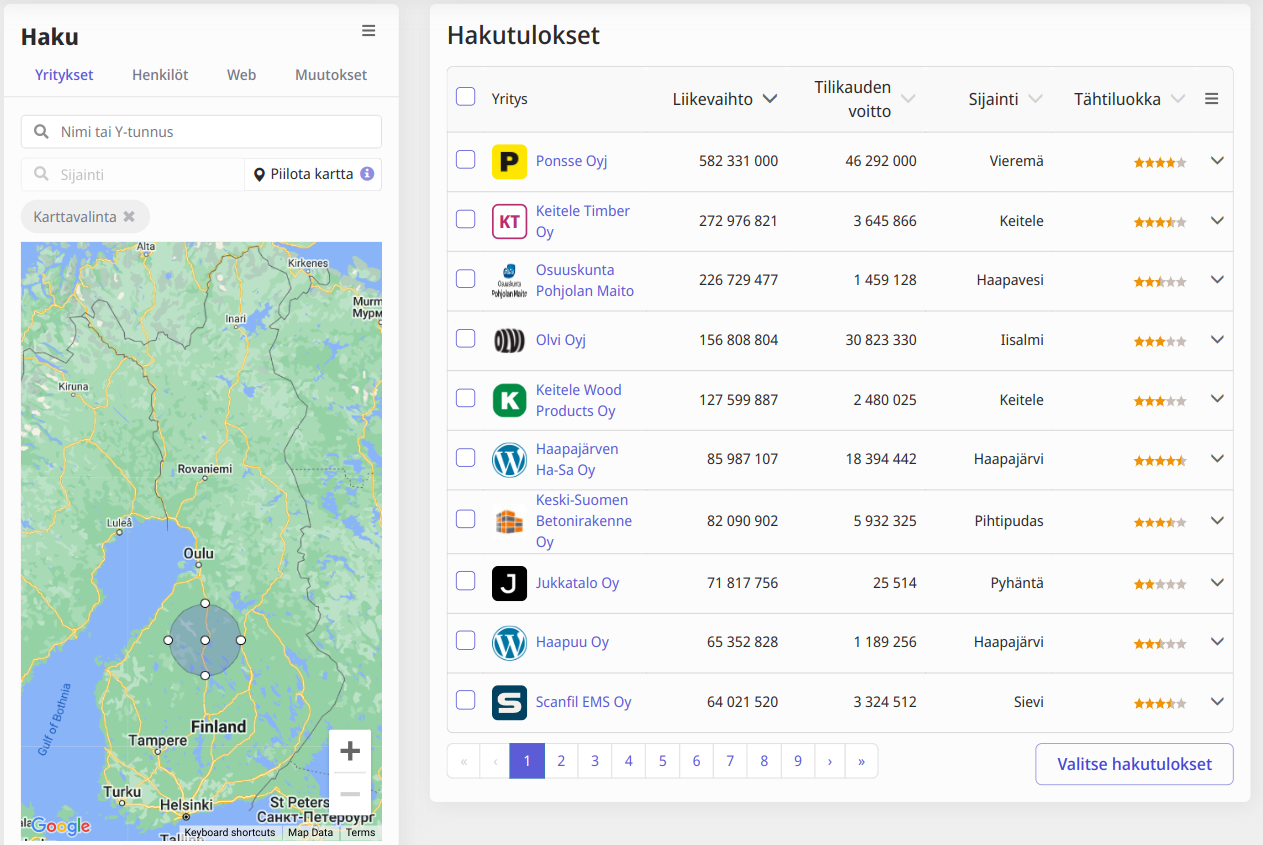
Task: Zoom in on the map
Action: click(350, 751)
